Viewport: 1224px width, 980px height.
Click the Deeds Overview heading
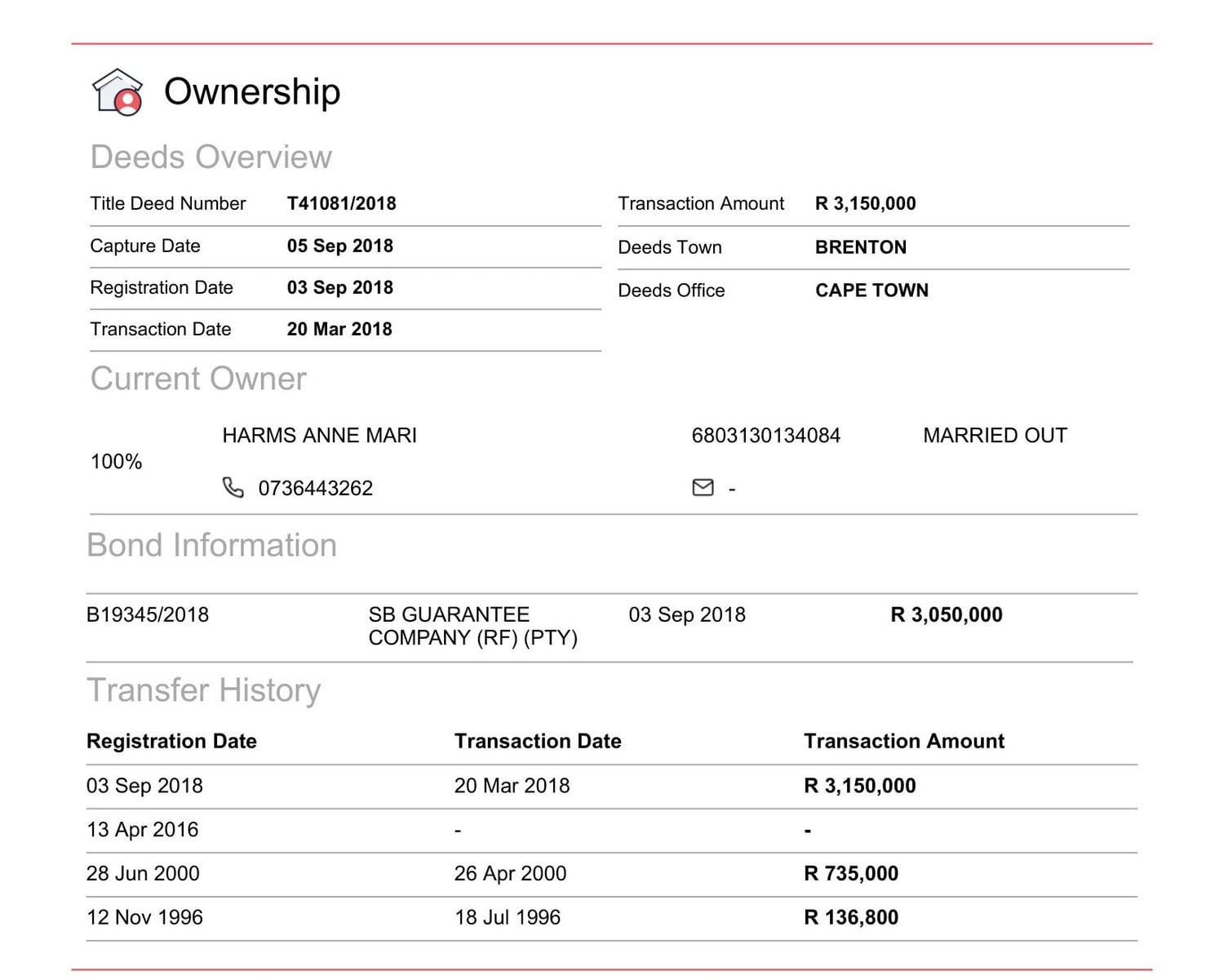point(211,157)
